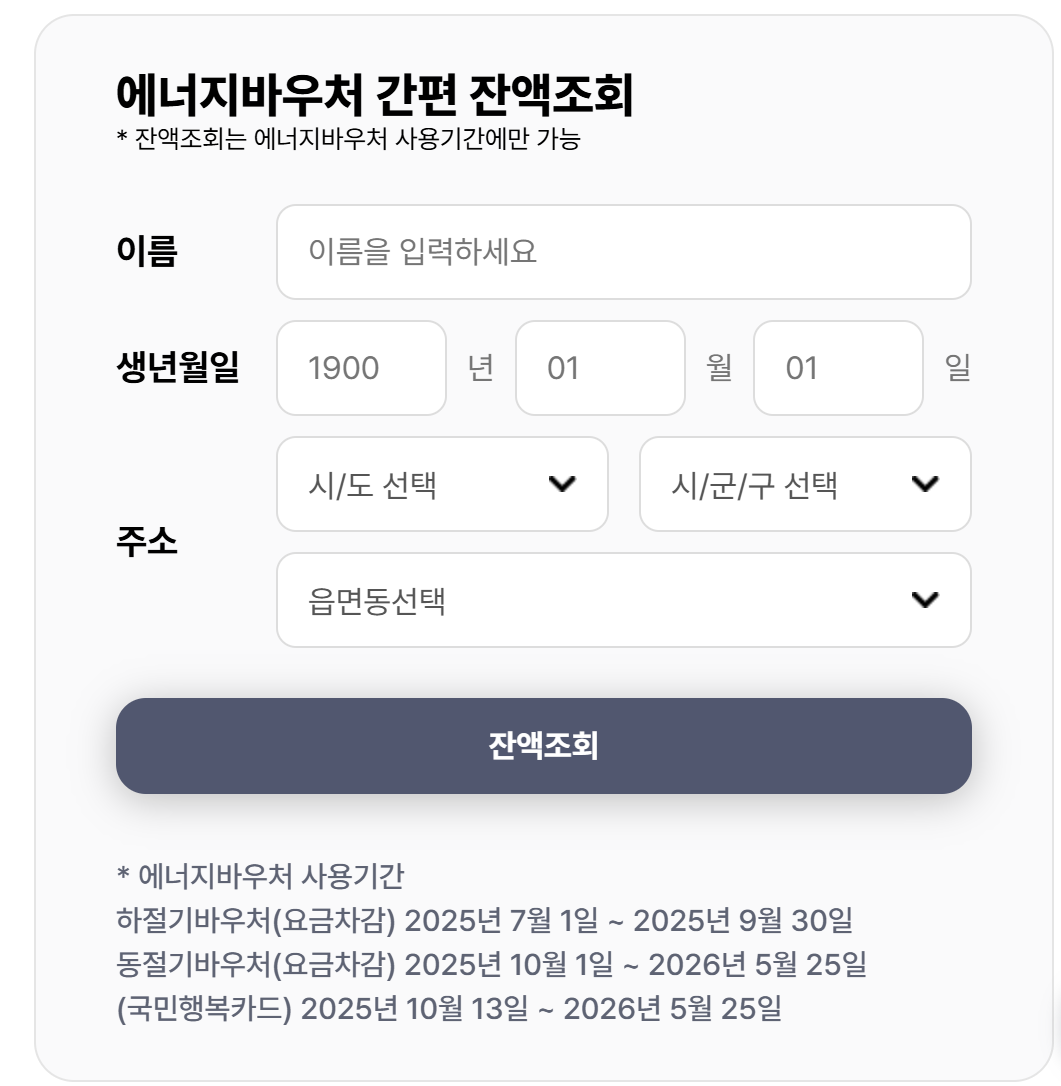Click the birth year field showing 1900
Screen dimensions: 1061x1086
(360, 370)
